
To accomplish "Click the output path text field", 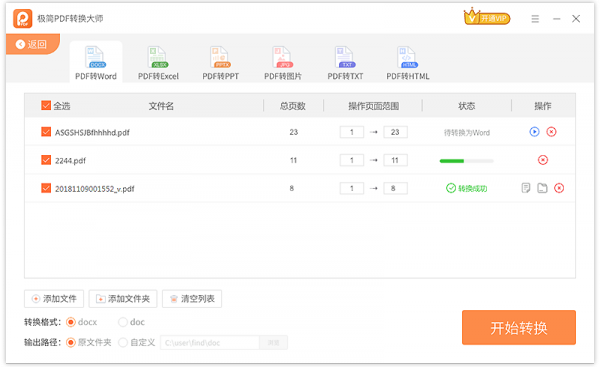I will 210,343.
